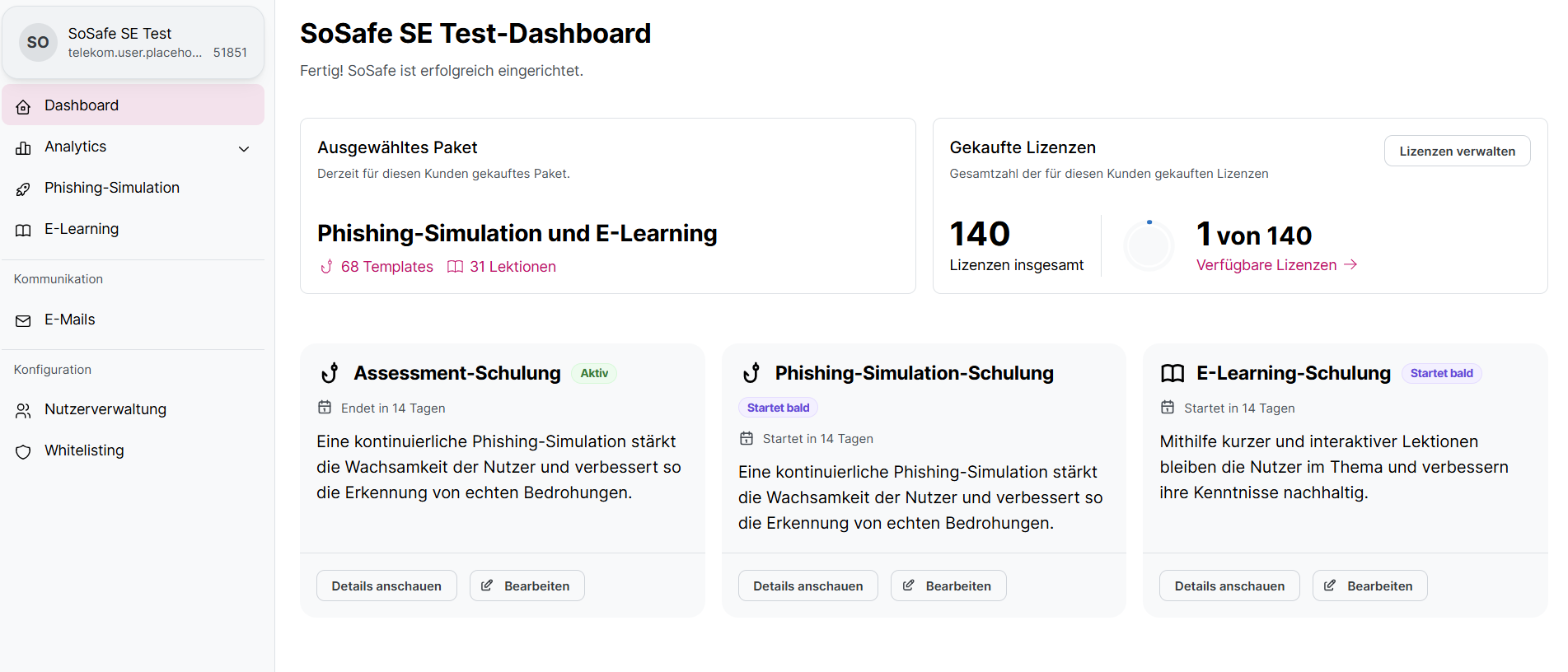Open the Whitelisting menu item
The height and width of the screenshot is (672, 1568).
pos(84,450)
